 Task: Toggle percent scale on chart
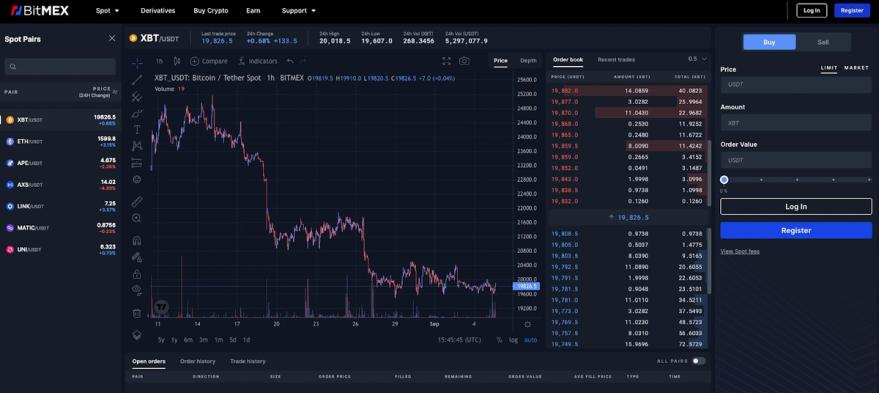point(499,340)
